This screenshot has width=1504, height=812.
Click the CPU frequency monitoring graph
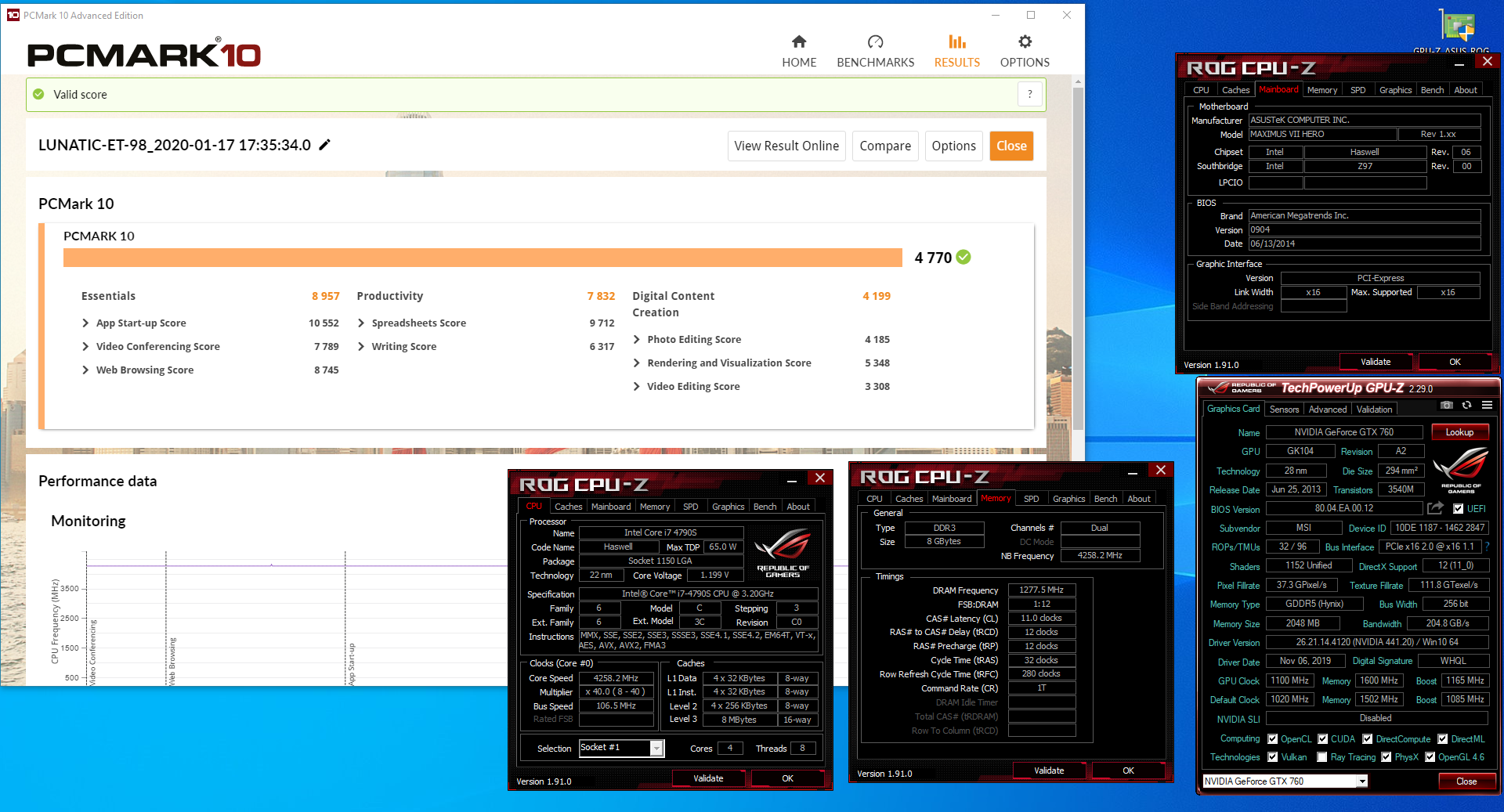point(298,619)
